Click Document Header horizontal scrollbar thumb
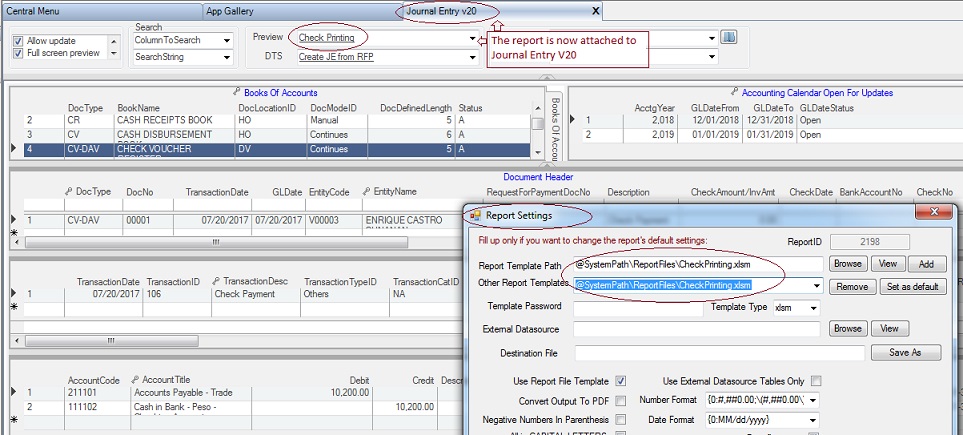Screen dimensions: 963x435 [216, 243]
